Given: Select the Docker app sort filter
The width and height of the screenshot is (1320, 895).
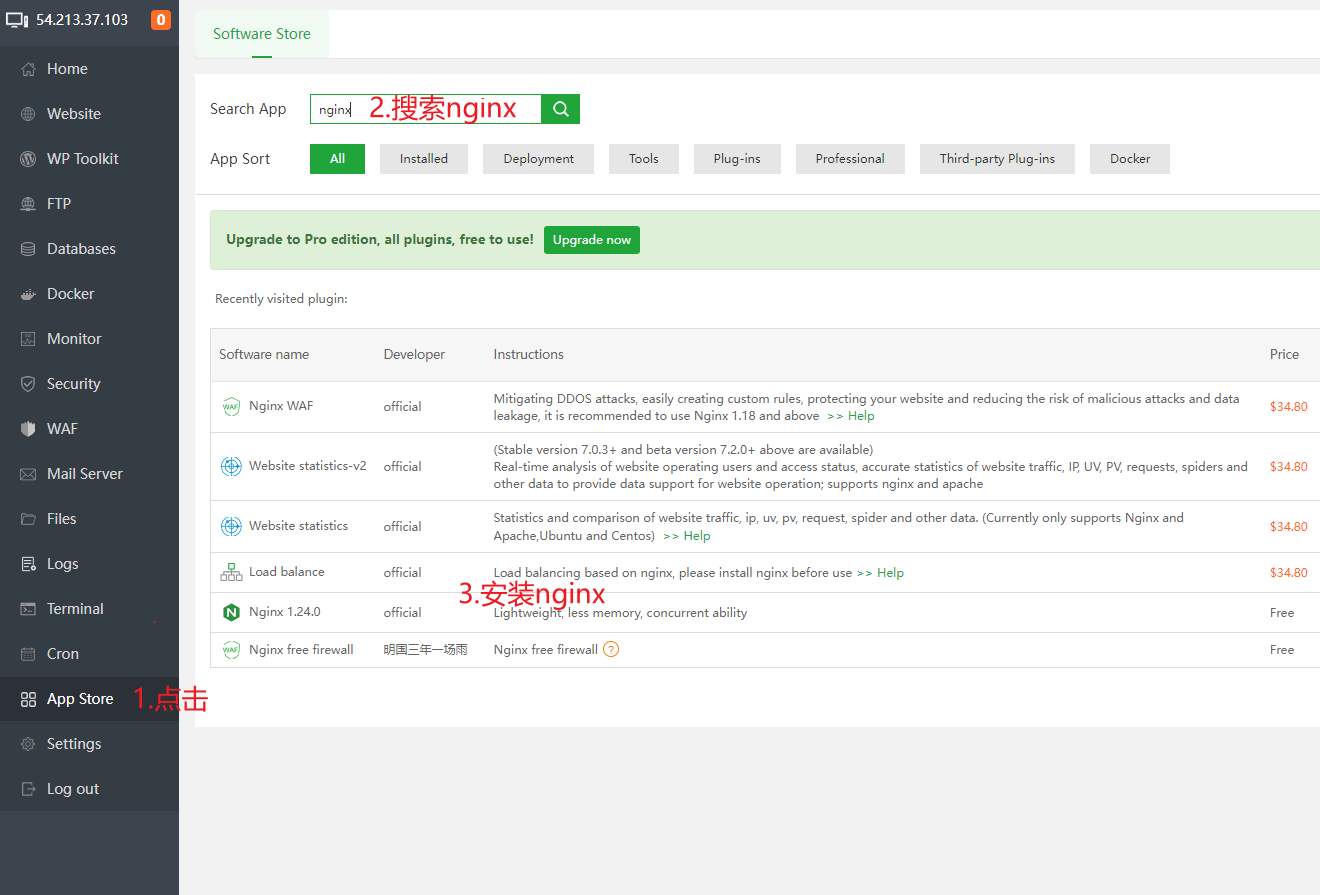Looking at the screenshot, I should click(x=1130, y=159).
